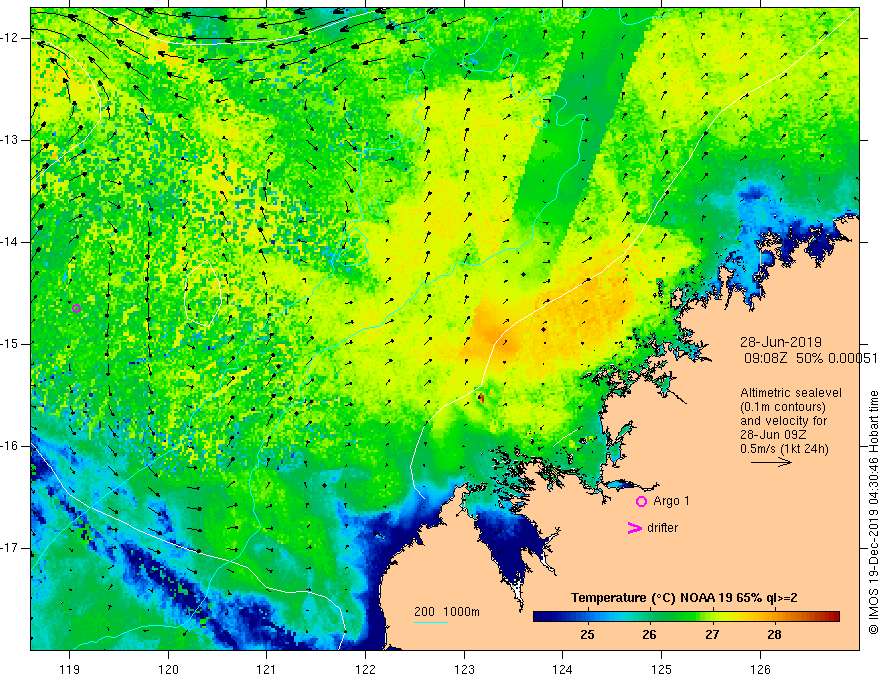Click the closed white sea-level contour oval
This screenshot has height=680, width=880.
click(x=203, y=293)
